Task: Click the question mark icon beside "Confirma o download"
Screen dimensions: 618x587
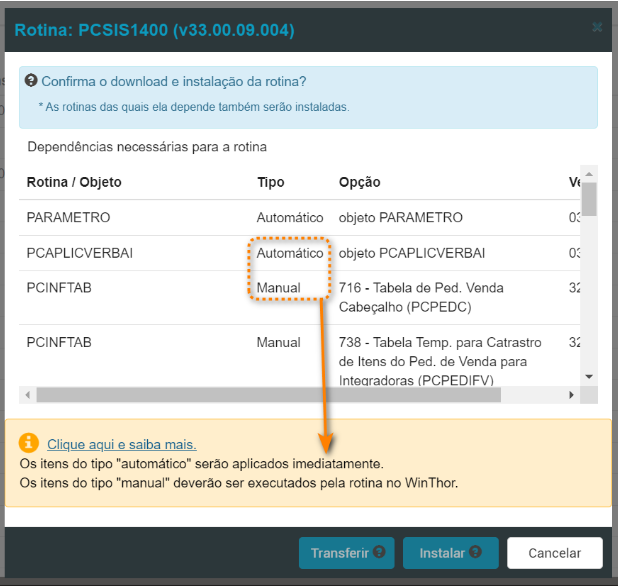Action: [31, 81]
